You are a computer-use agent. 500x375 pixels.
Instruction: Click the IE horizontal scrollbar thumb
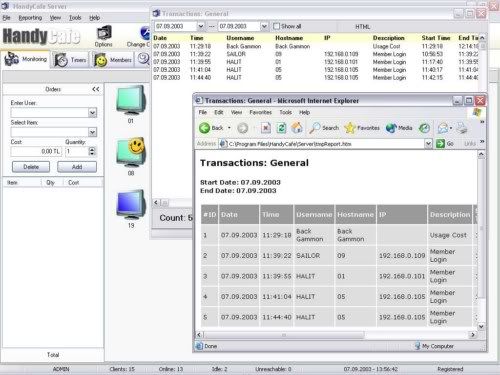point(284,335)
